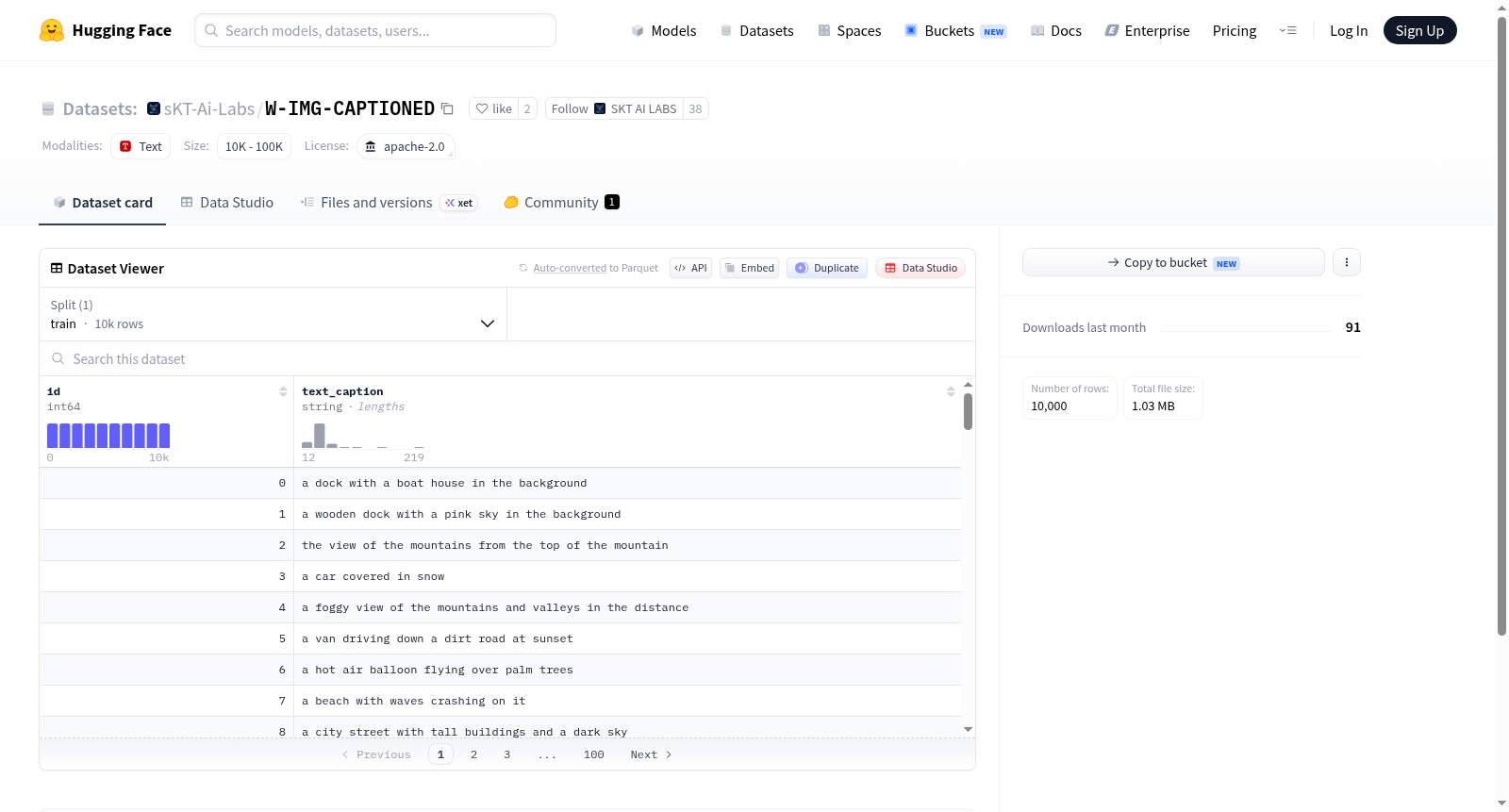Select row "a van driving down a dirt road"
The width and height of the screenshot is (1509, 812).
point(500,638)
